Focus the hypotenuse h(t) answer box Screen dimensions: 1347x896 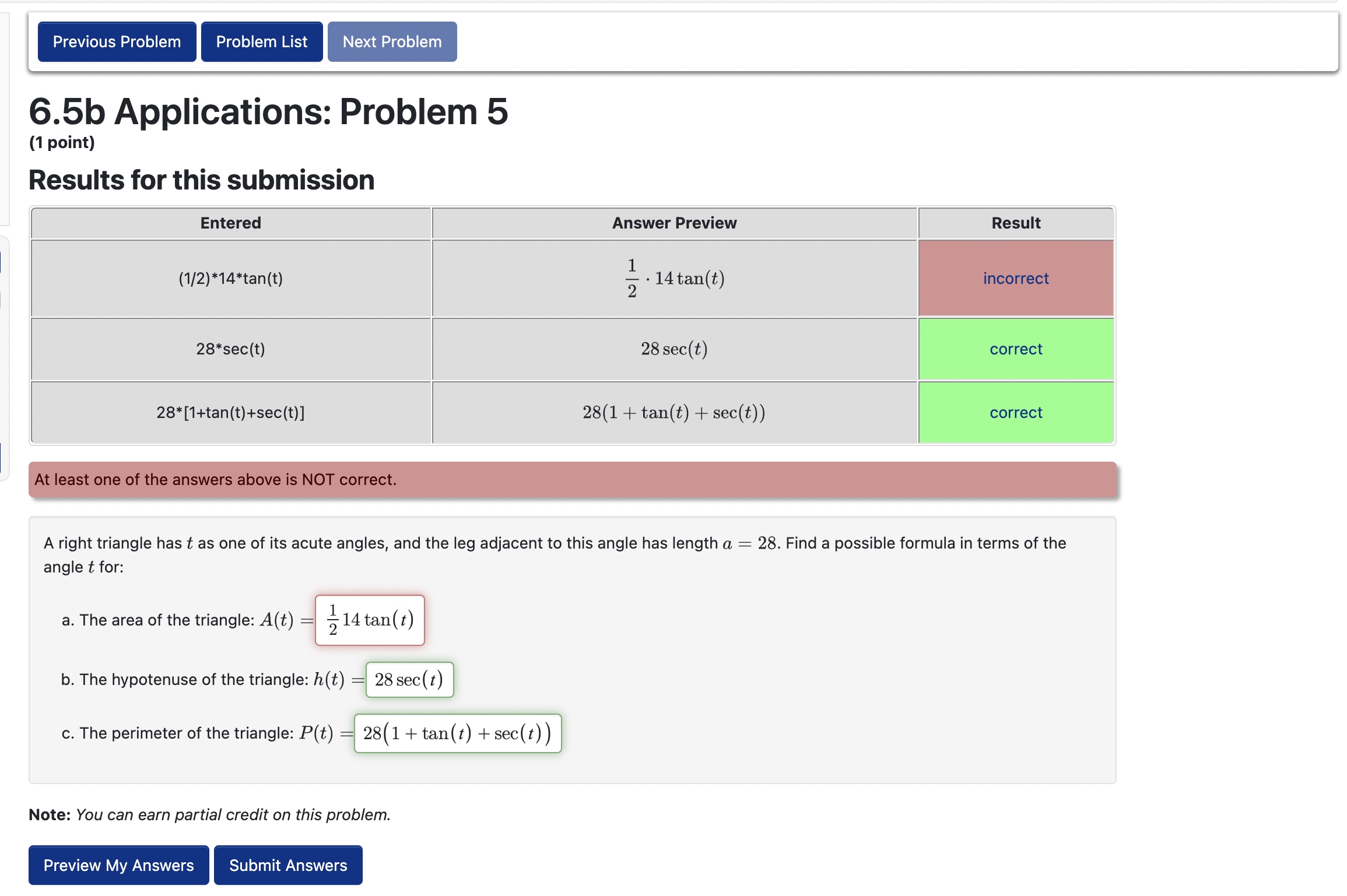click(x=409, y=680)
